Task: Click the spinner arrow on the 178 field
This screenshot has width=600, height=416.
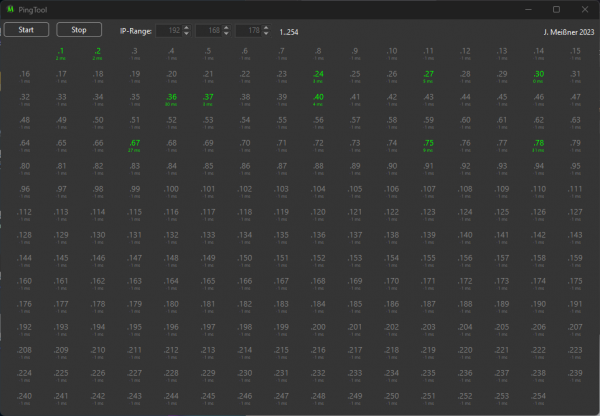Action: pyautogui.click(x=264, y=31)
